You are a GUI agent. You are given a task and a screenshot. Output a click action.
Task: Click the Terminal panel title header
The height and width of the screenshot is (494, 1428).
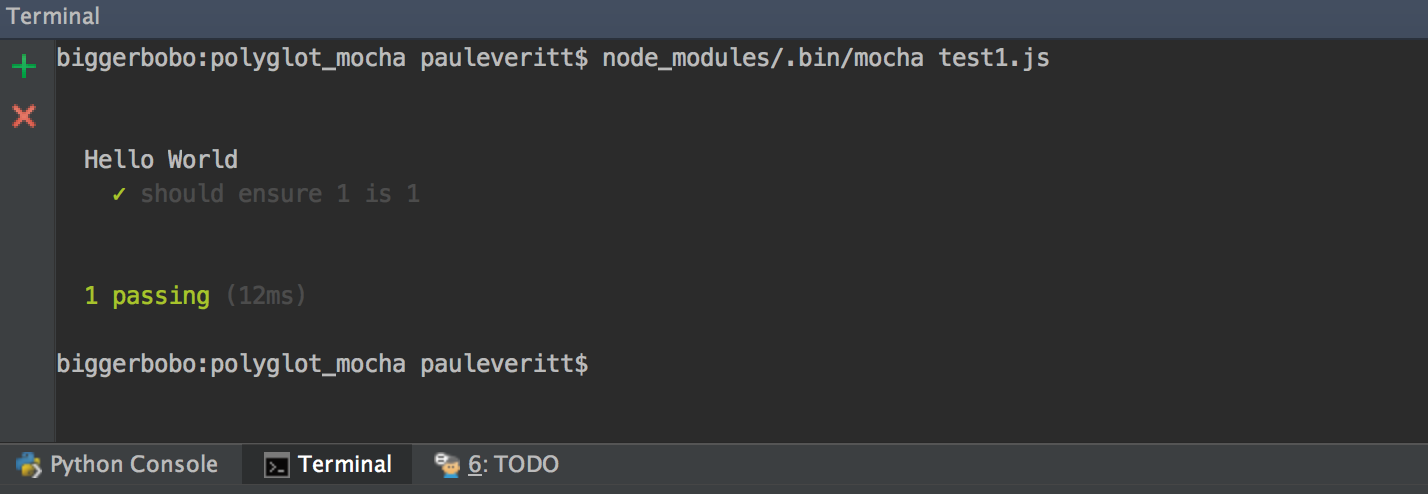pos(53,16)
